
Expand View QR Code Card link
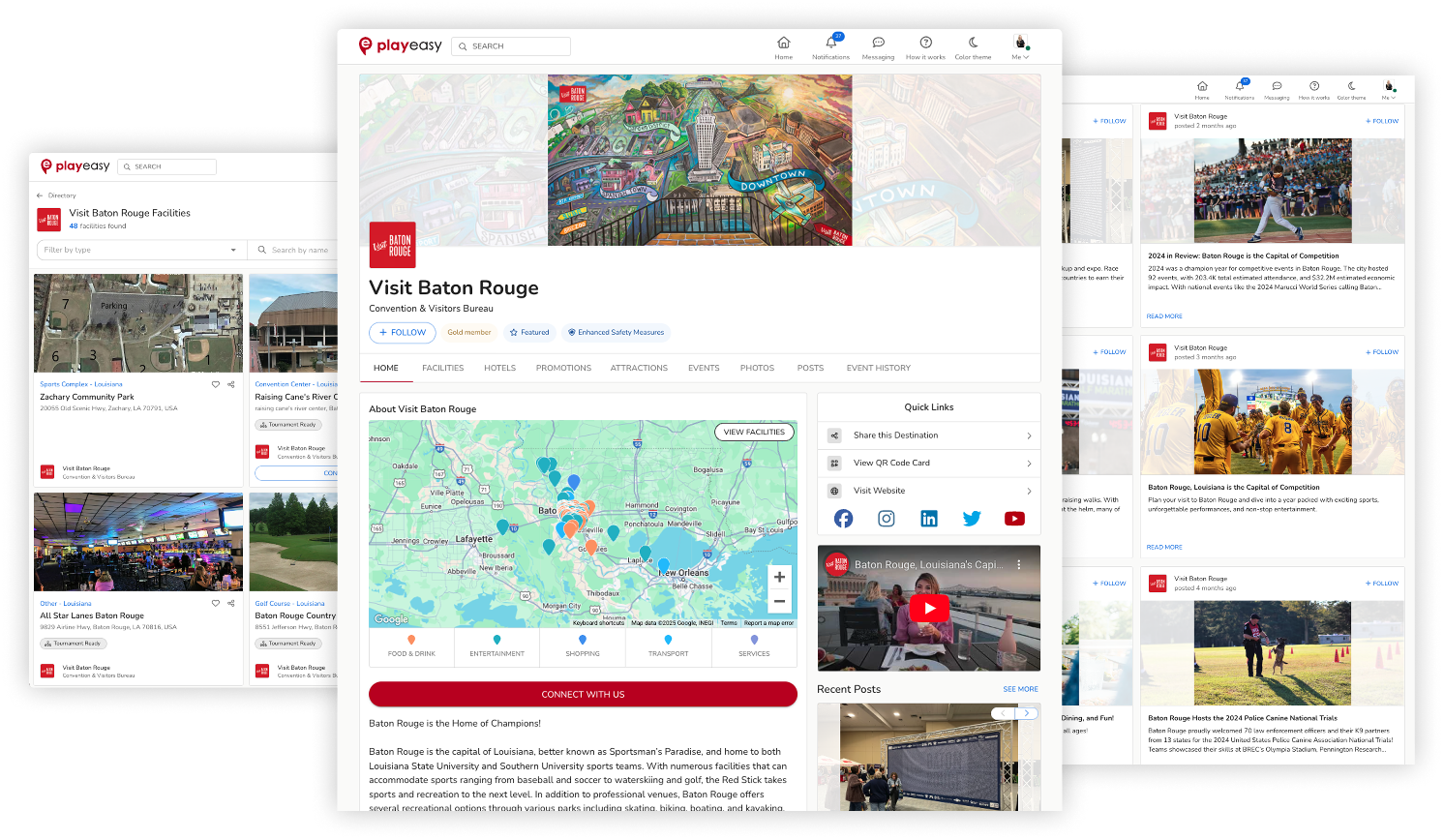tap(929, 464)
